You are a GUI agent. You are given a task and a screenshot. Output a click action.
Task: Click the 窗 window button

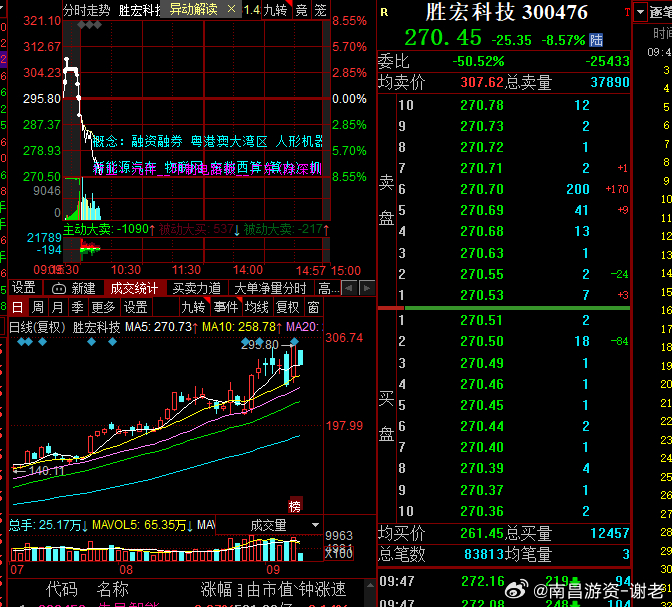pos(313,307)
